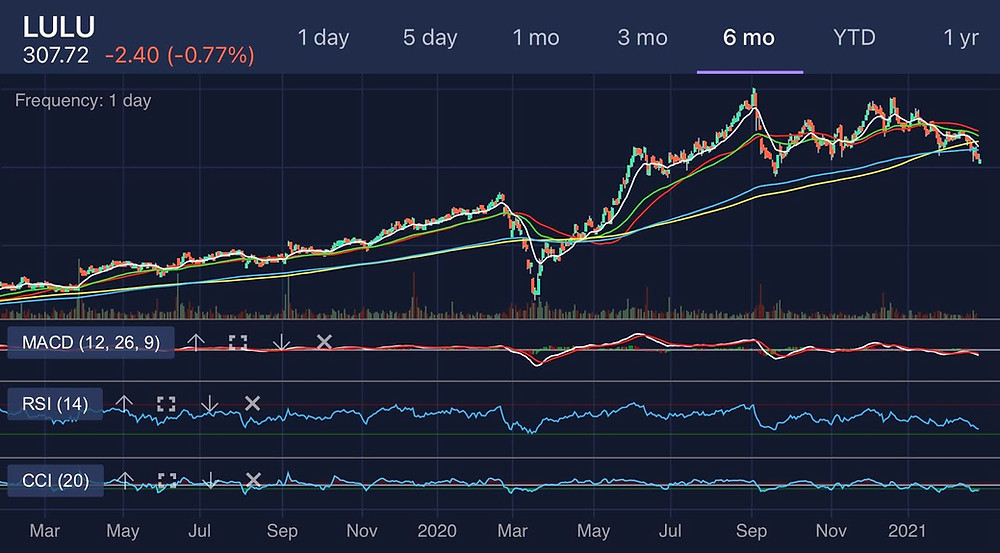1000x553 pixels.
Task: Remove the MACD indicator
Action: 324,343
